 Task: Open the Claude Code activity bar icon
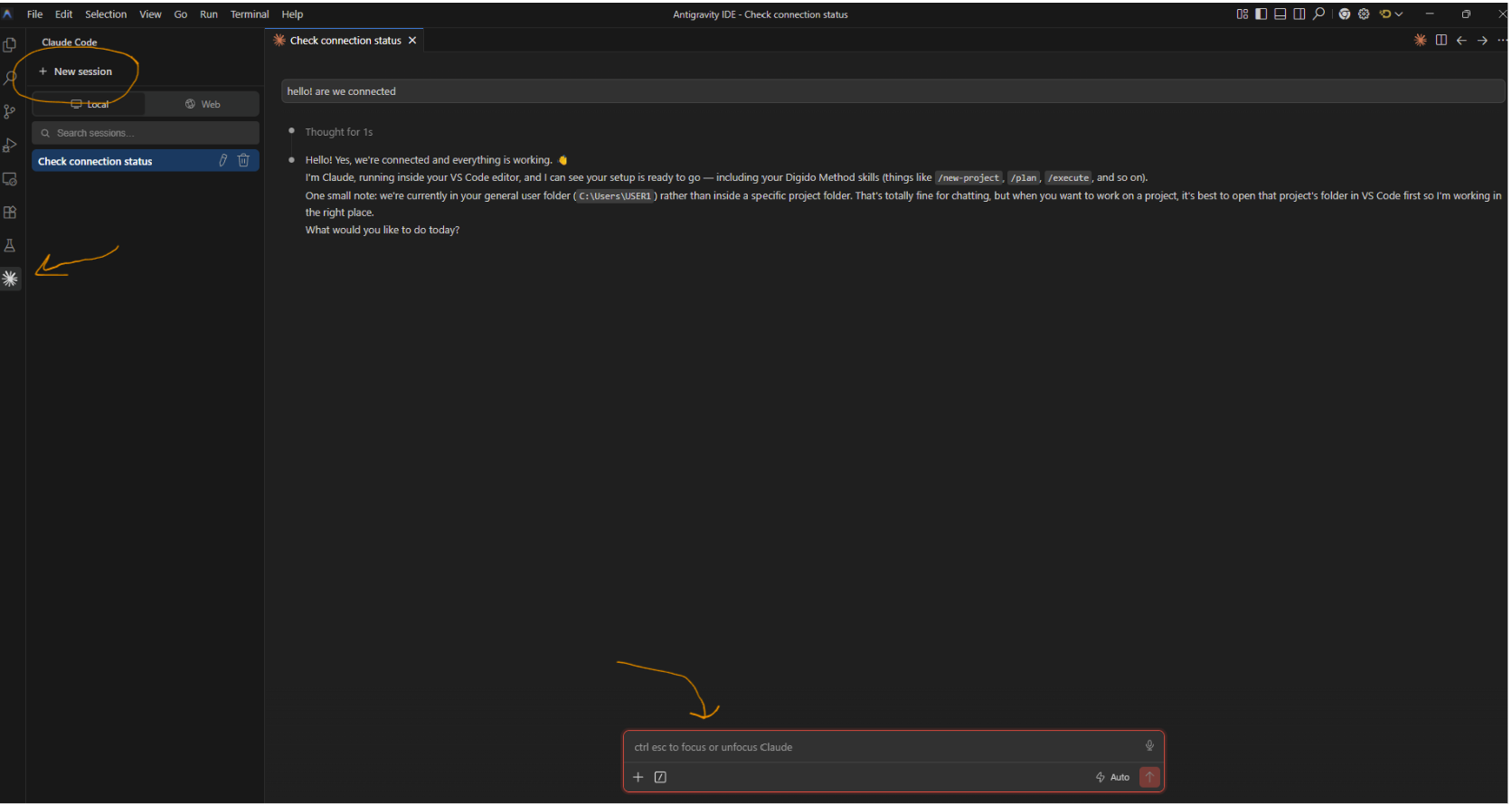(10, 279)
